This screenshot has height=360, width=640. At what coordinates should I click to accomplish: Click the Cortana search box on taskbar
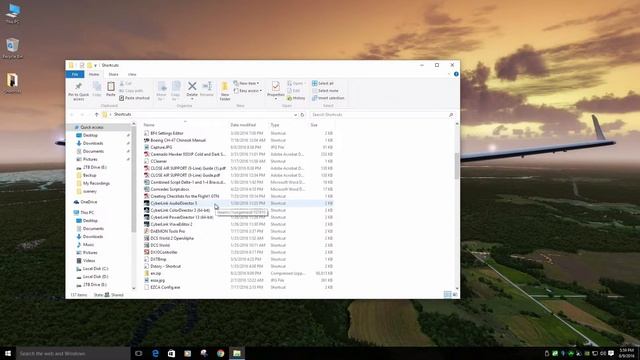click(x=73, y=353)
